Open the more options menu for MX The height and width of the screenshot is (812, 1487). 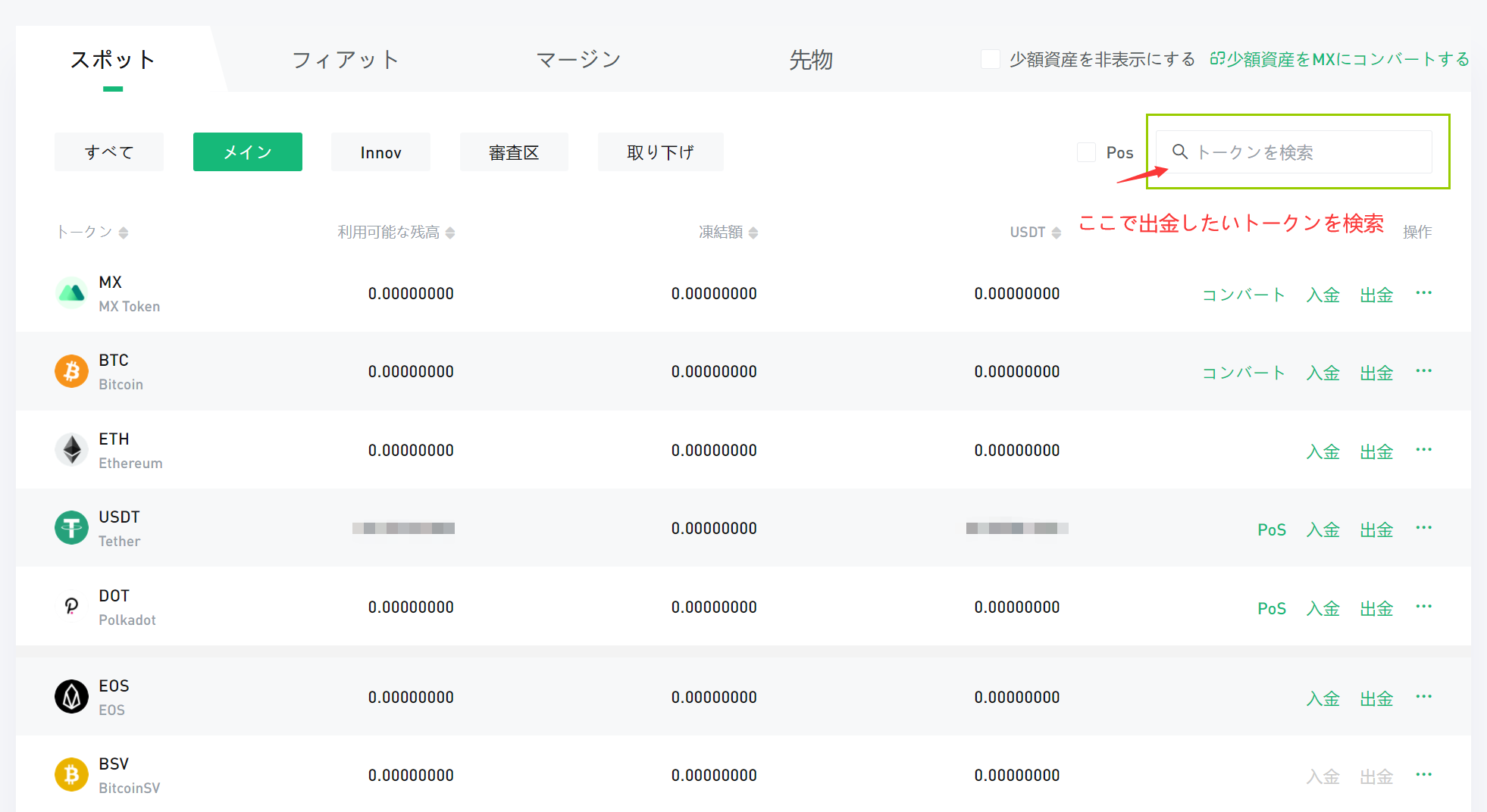click(1423, 293)
